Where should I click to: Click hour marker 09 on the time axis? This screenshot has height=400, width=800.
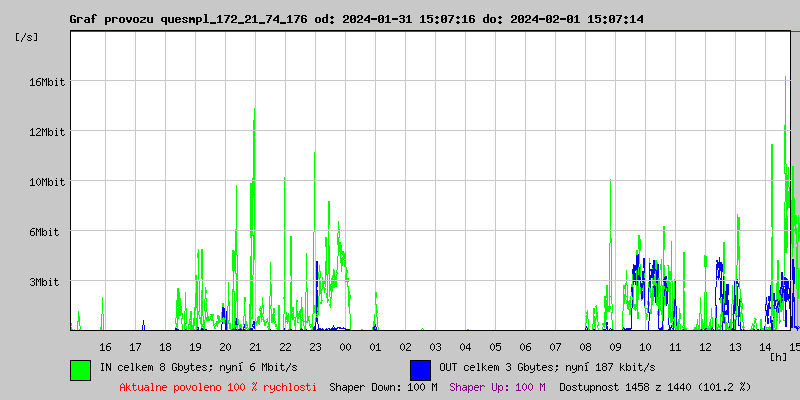pos(615,346)
